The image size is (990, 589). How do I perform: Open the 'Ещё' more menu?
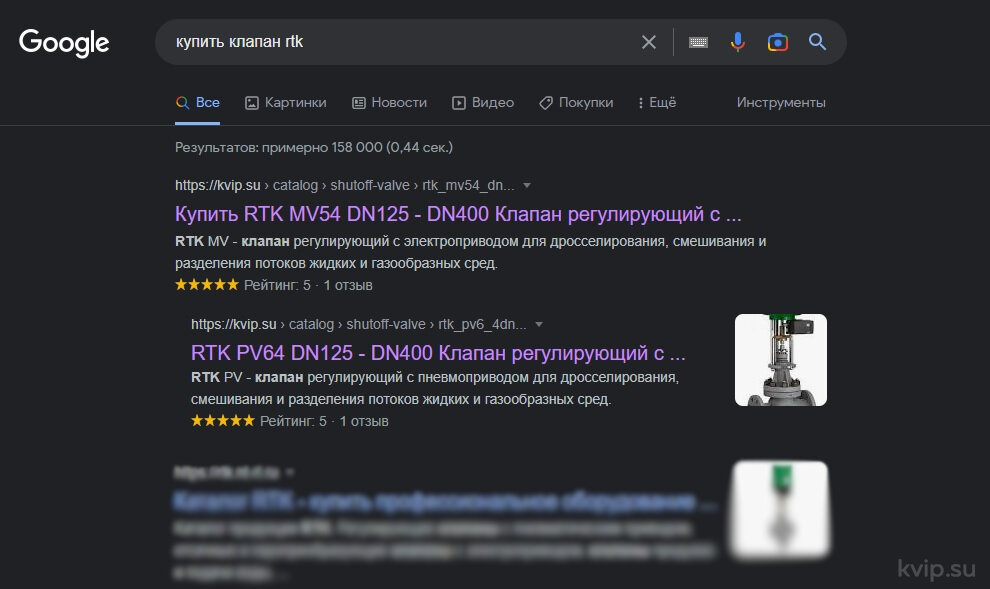coord(657,102)
